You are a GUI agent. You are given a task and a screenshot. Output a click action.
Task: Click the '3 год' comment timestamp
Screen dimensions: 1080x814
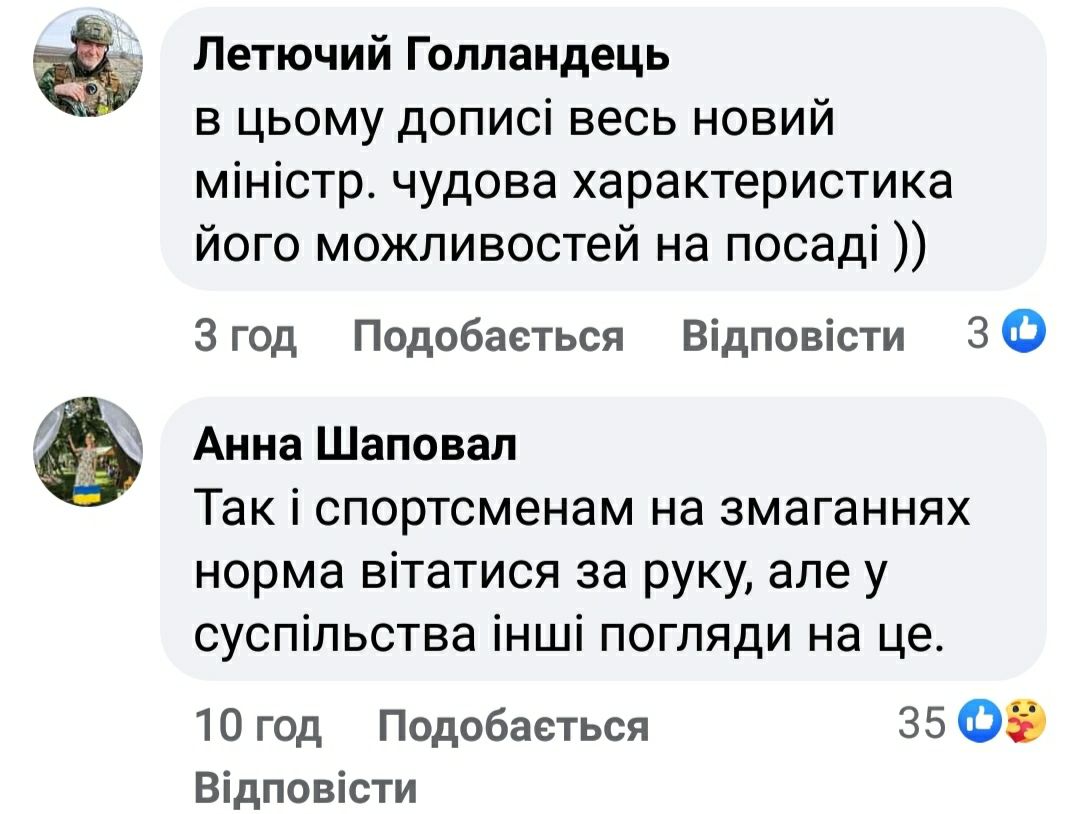click(x=245, y=337)
